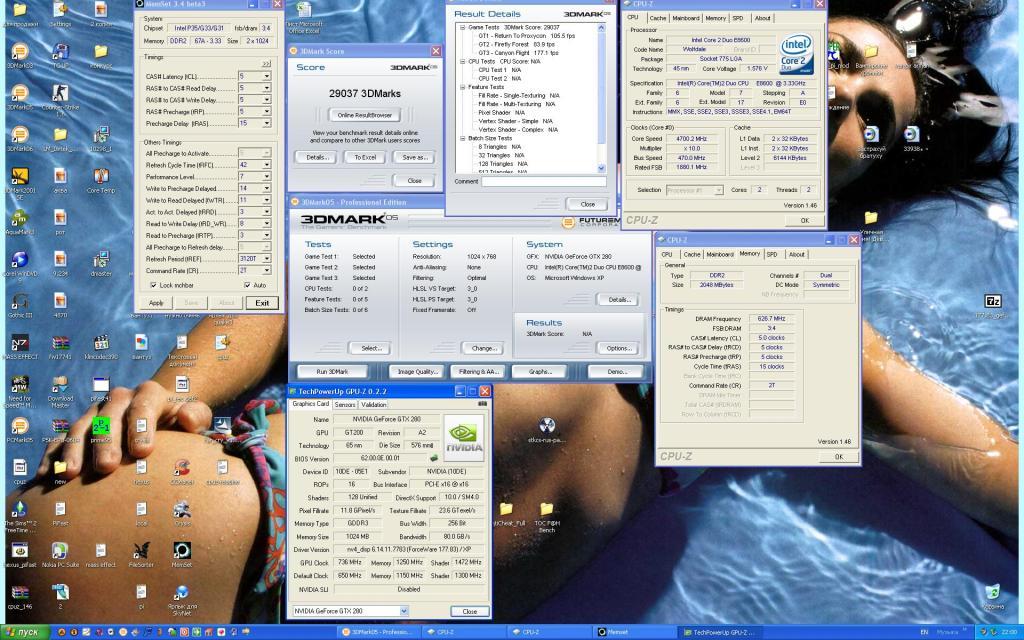The width and height of the screenshot is (1024, 640).
Task: Switch to 3DMark05 taskbar button
Action: pyautogui.click(x=377, y=632)
